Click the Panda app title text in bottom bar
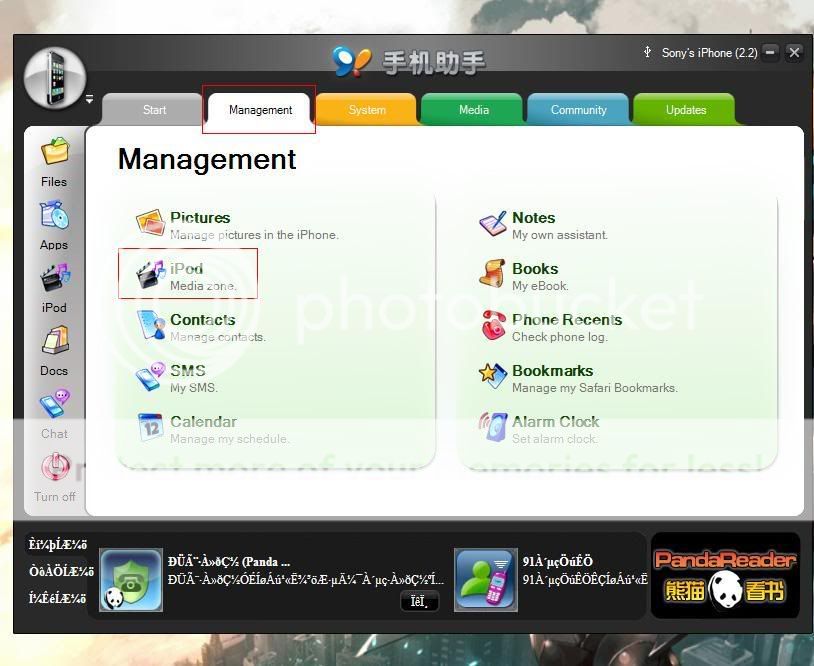This screenshot has width=814, height=666. click(229, 562)
